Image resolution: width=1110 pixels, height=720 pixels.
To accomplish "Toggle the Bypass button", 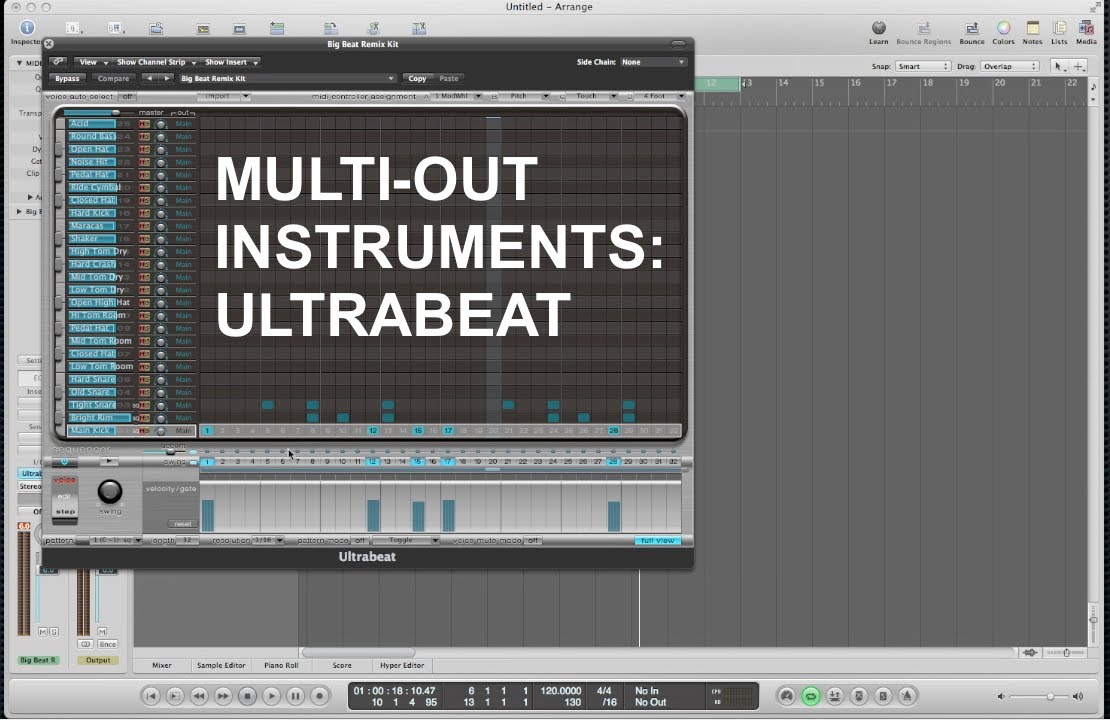I will pyautogui.click(x=67, y=79).
